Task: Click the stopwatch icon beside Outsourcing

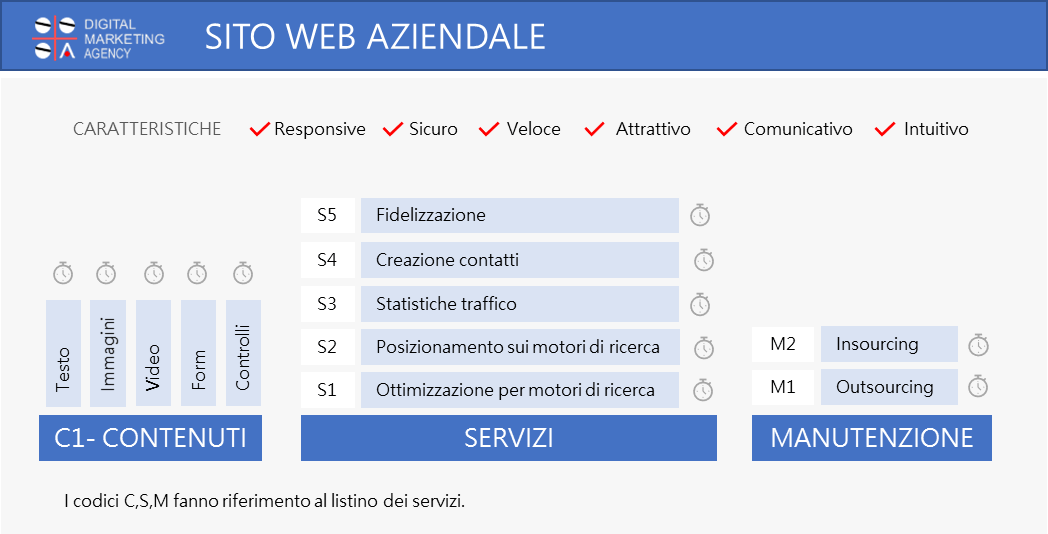Action: tap(978, 386)
